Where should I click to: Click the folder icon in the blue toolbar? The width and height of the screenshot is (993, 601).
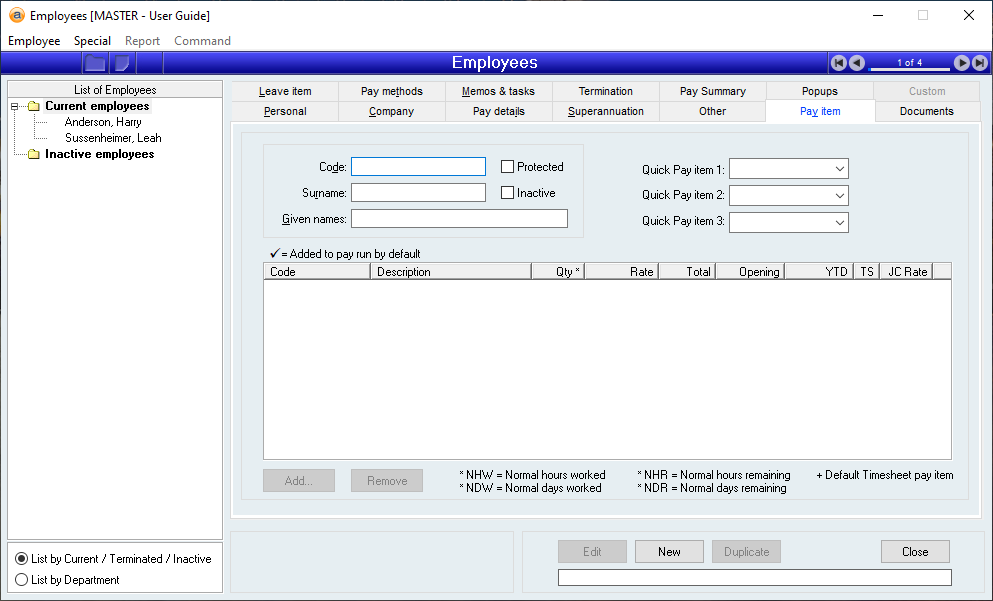point(95,63)
